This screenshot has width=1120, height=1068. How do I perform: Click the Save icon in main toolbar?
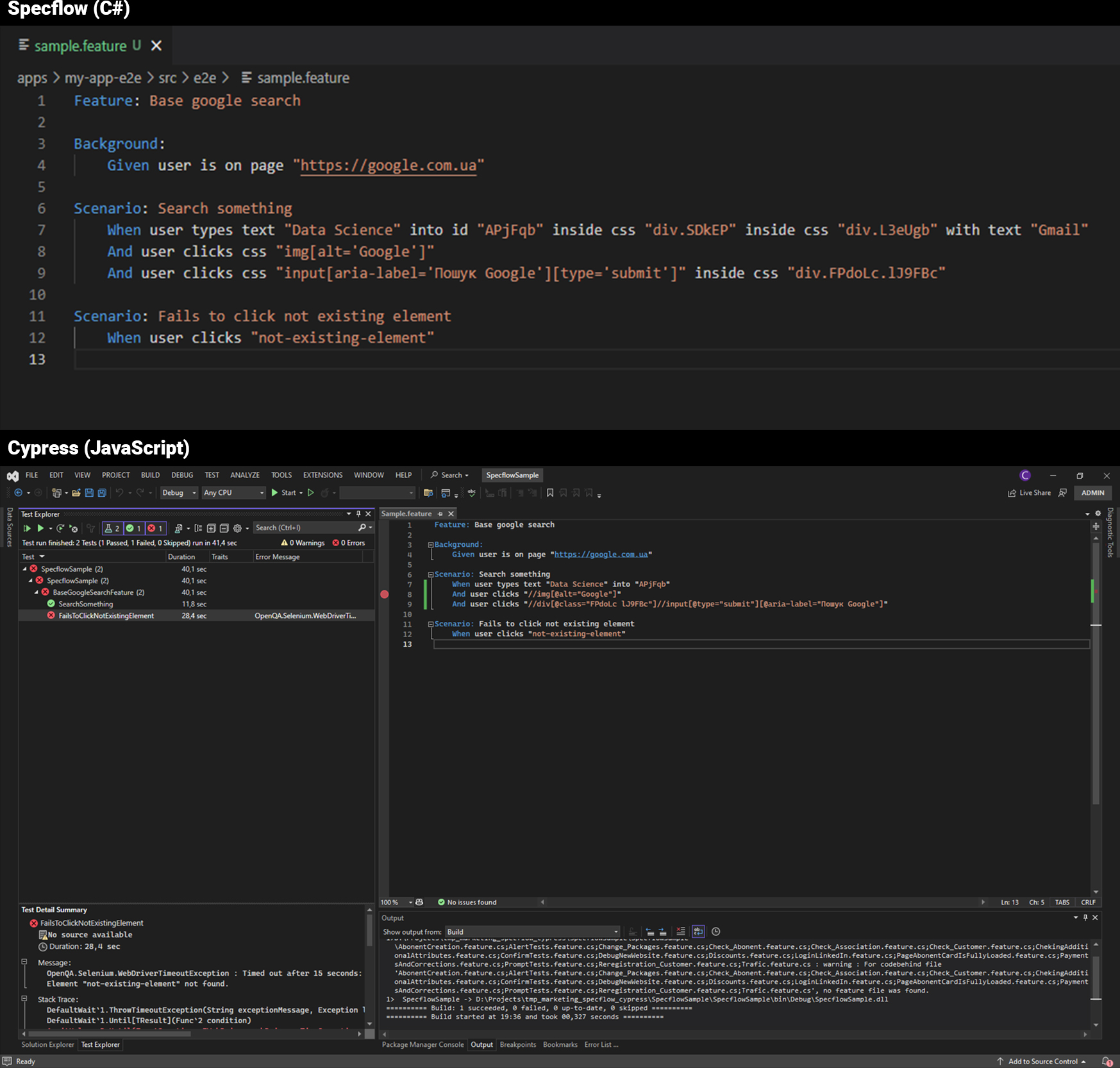click(x=89, y=493)
